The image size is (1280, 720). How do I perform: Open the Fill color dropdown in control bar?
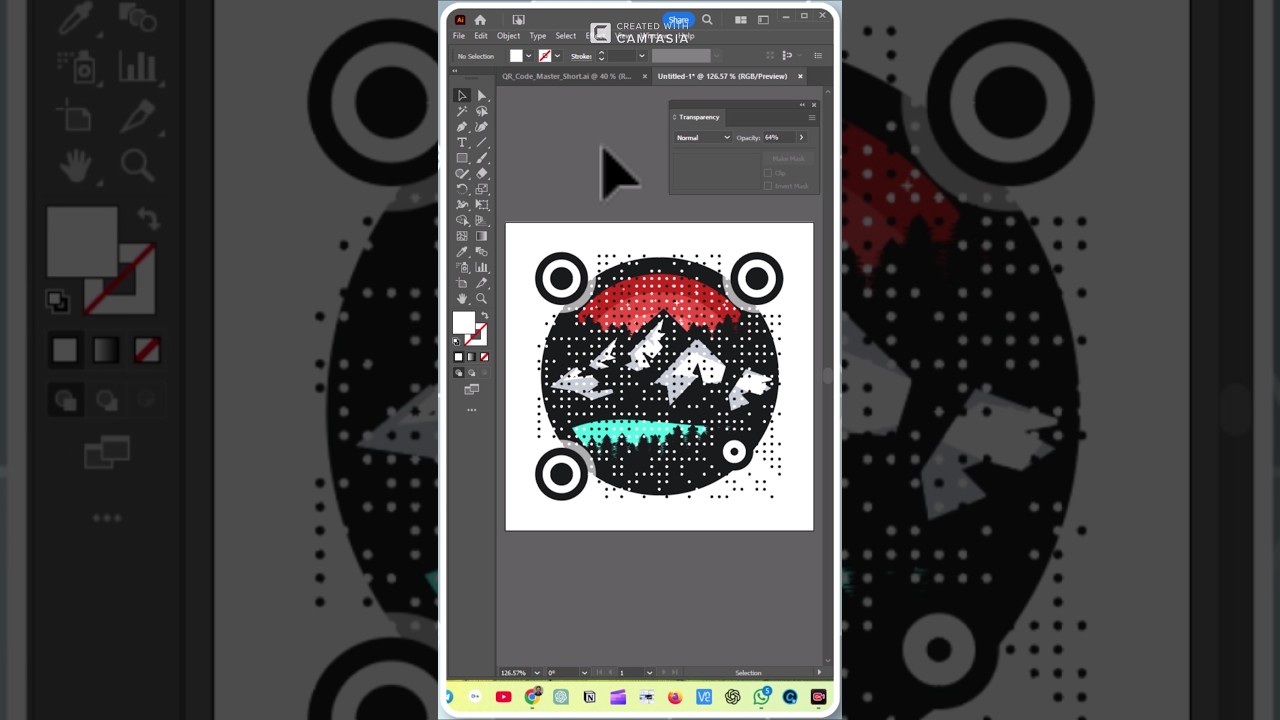528,56
